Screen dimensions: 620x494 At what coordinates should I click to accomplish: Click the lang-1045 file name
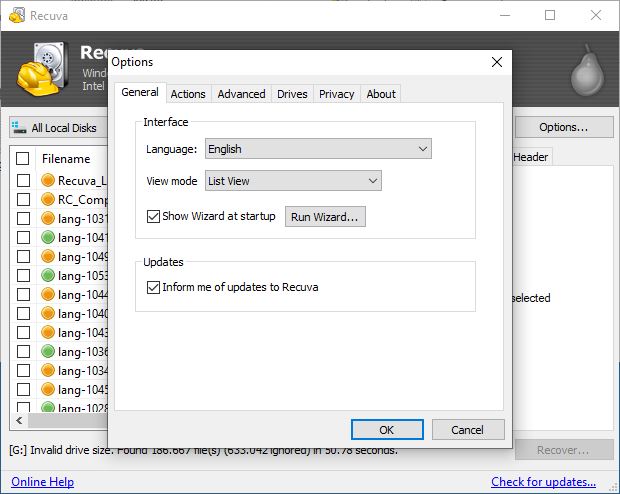coord(83,390)
